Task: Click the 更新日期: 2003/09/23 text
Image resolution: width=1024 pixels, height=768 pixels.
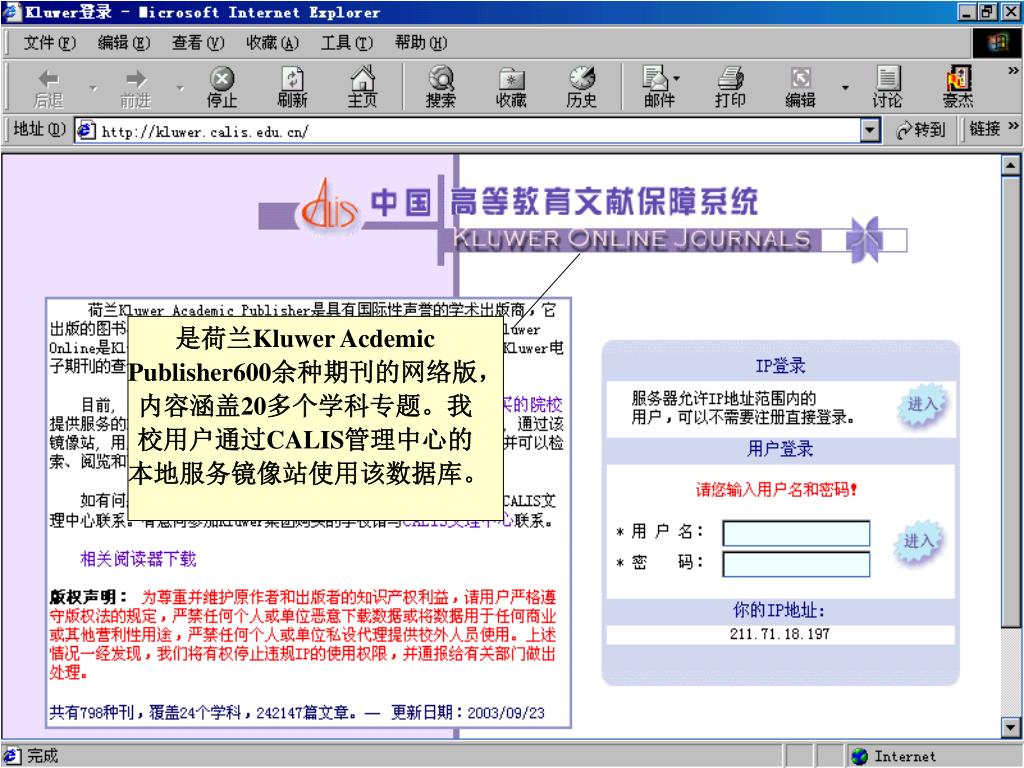Action: click(x=468, y=712)
